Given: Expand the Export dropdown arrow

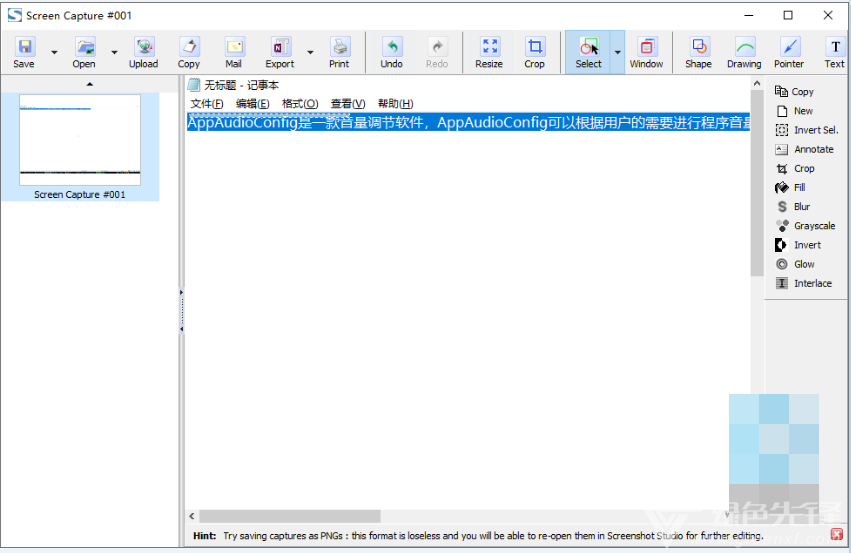Looking at the screenshot, I should (x=310, y=53).
